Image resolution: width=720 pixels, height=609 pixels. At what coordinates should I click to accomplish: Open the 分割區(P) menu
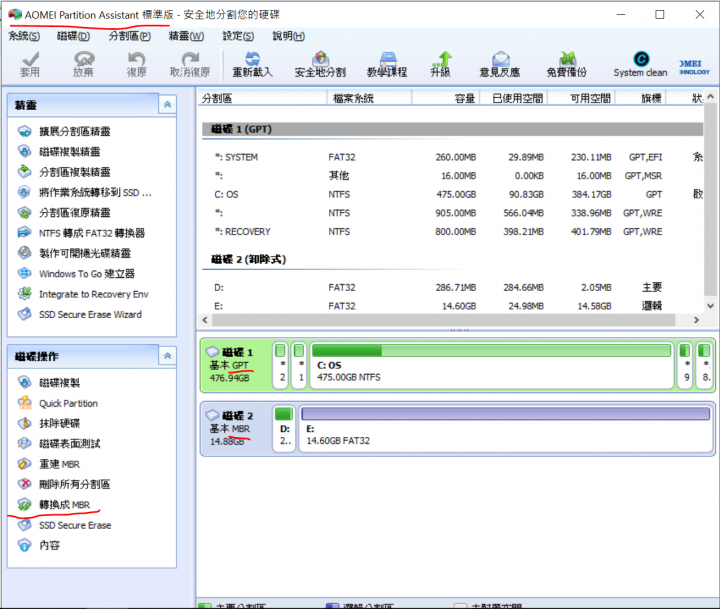[x=130, y=36]
